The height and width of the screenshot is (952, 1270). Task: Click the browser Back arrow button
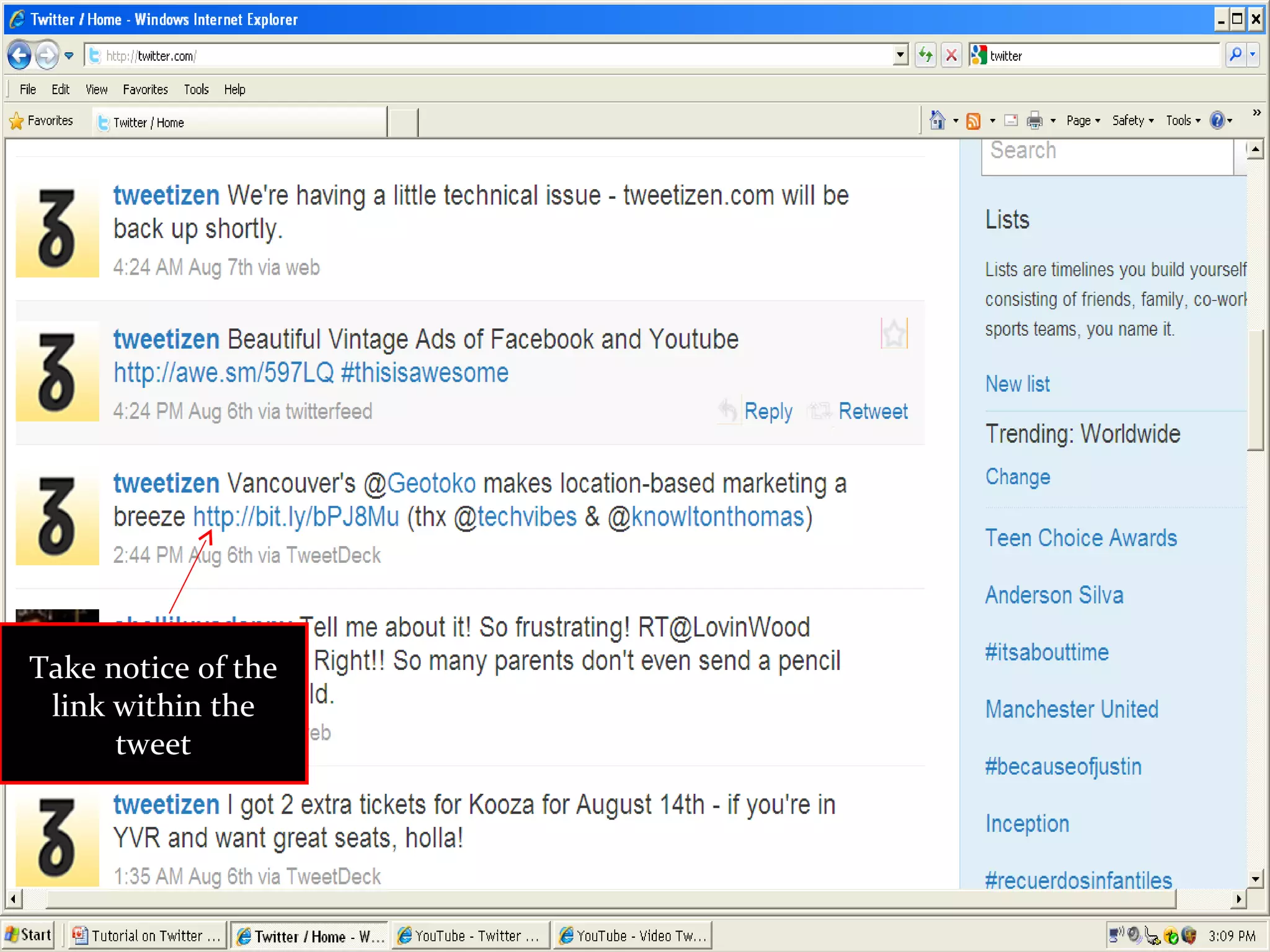click(19, 56)
